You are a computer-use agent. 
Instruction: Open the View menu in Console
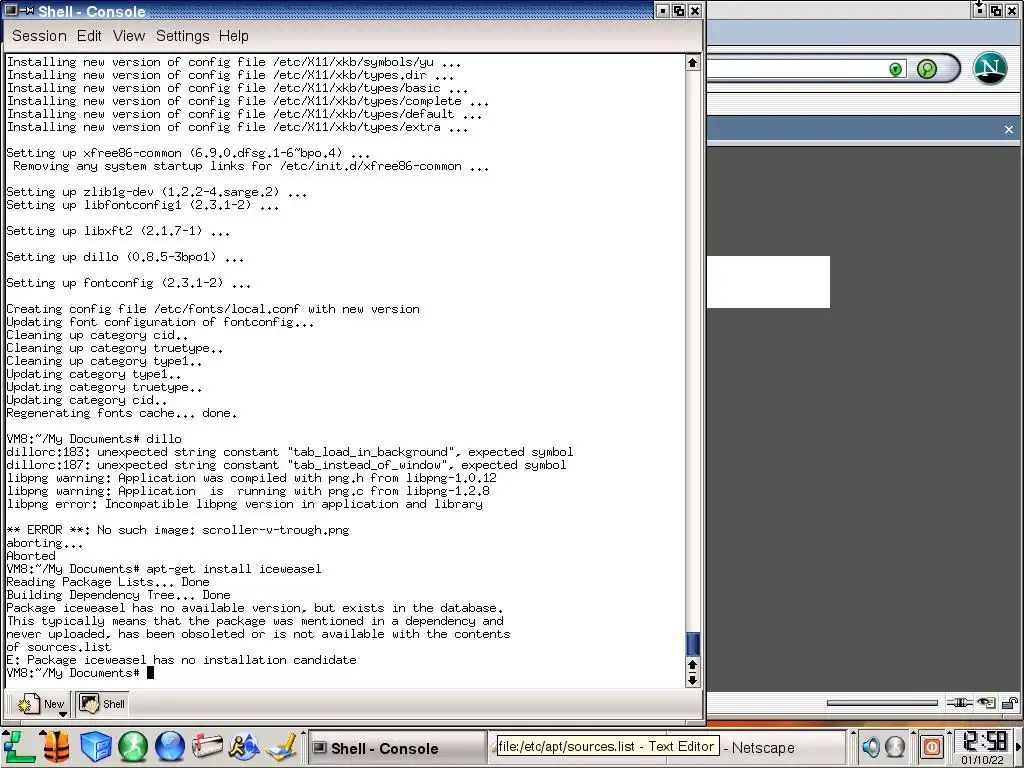129,36
